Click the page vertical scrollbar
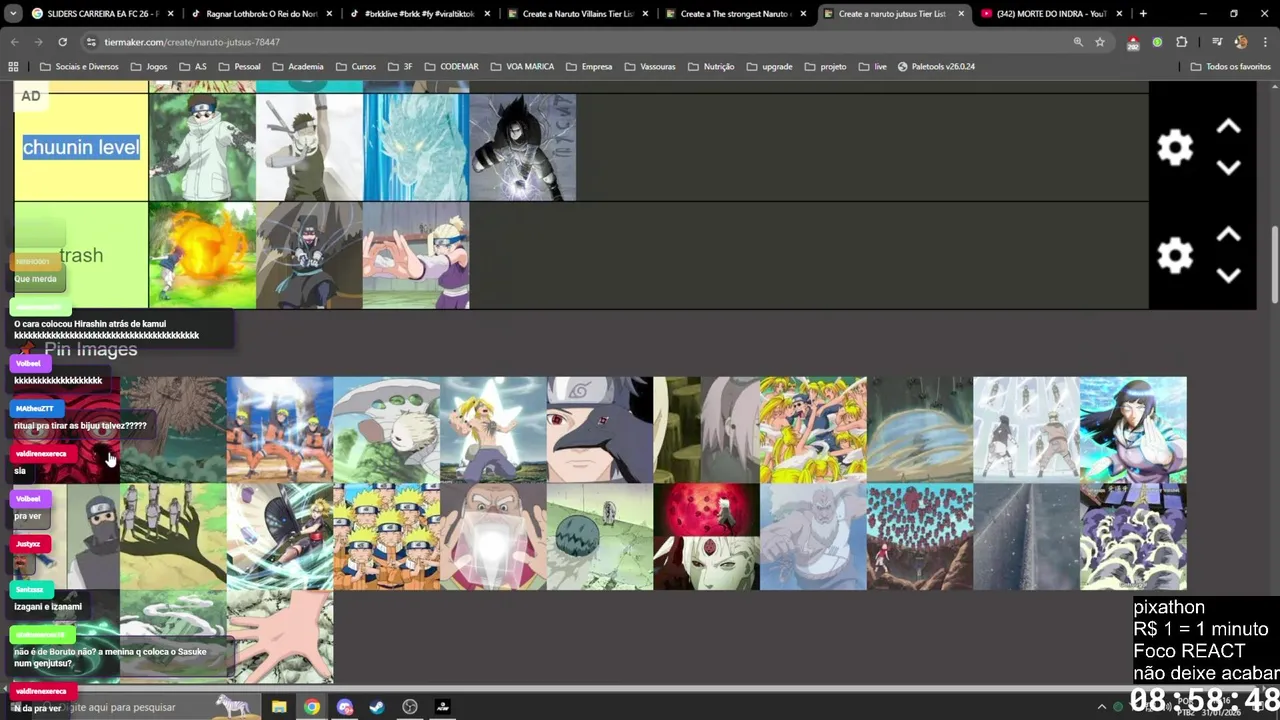The image size is (1280, 720). [1275, 265]
